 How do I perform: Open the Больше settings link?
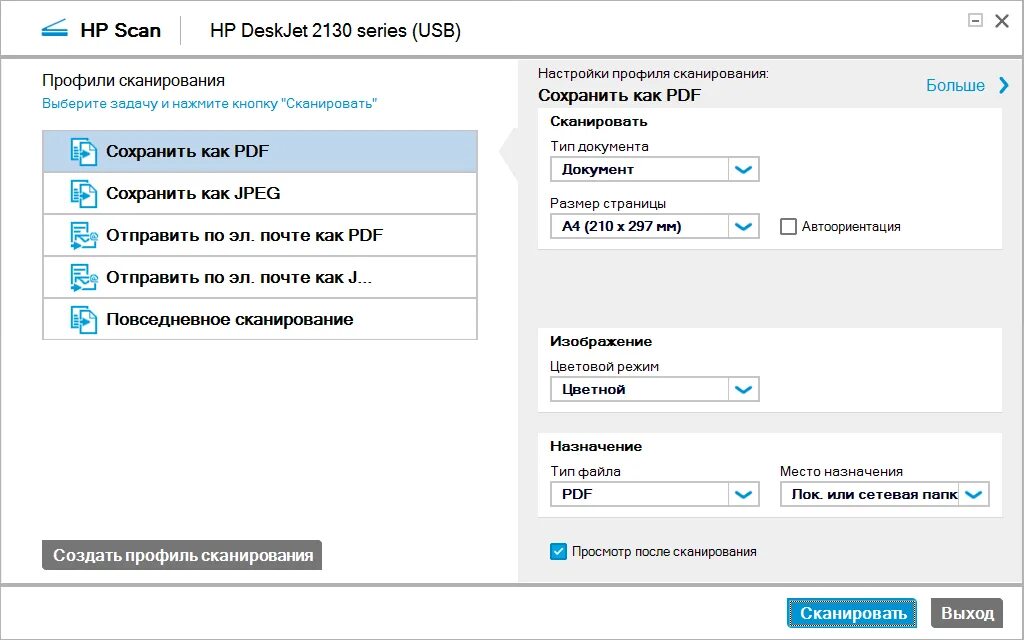point(955,85)
